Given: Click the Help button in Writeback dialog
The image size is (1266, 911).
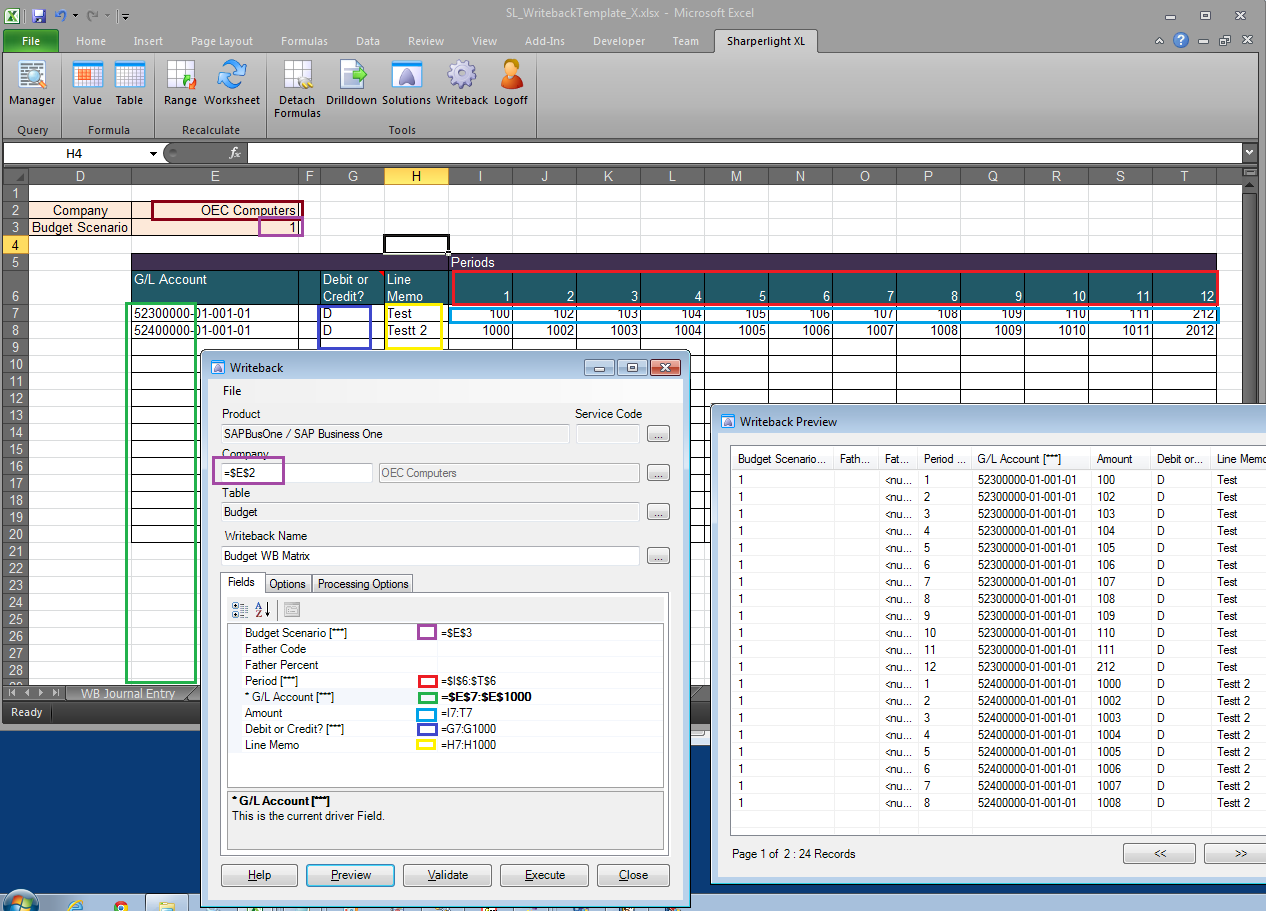Looking at the screenshot, I should pos(259,875).
